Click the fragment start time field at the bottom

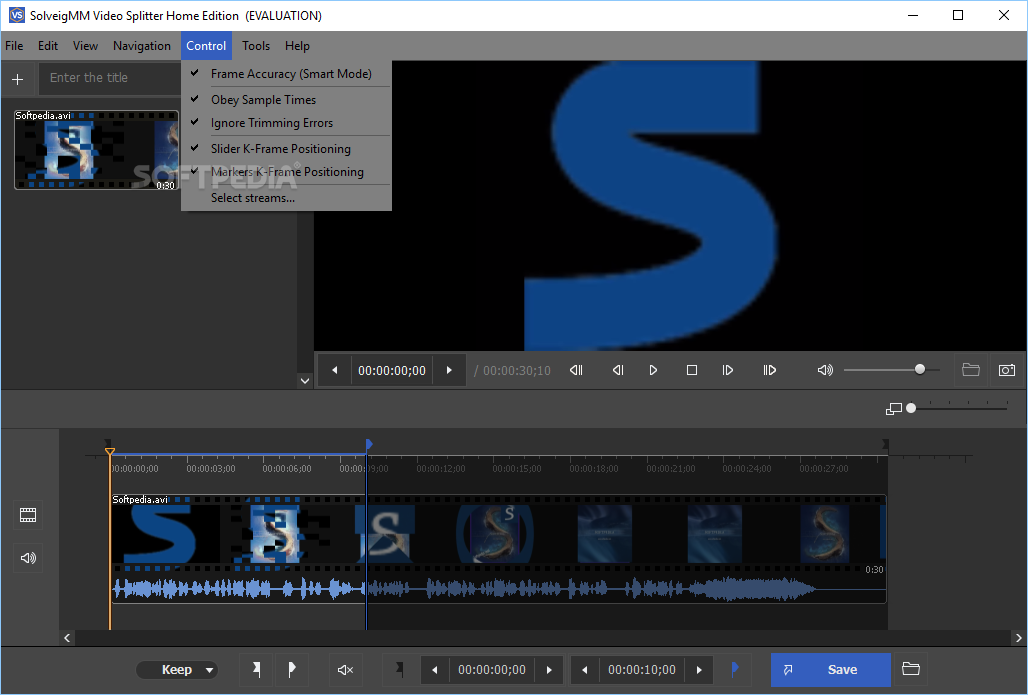[492, 670]
